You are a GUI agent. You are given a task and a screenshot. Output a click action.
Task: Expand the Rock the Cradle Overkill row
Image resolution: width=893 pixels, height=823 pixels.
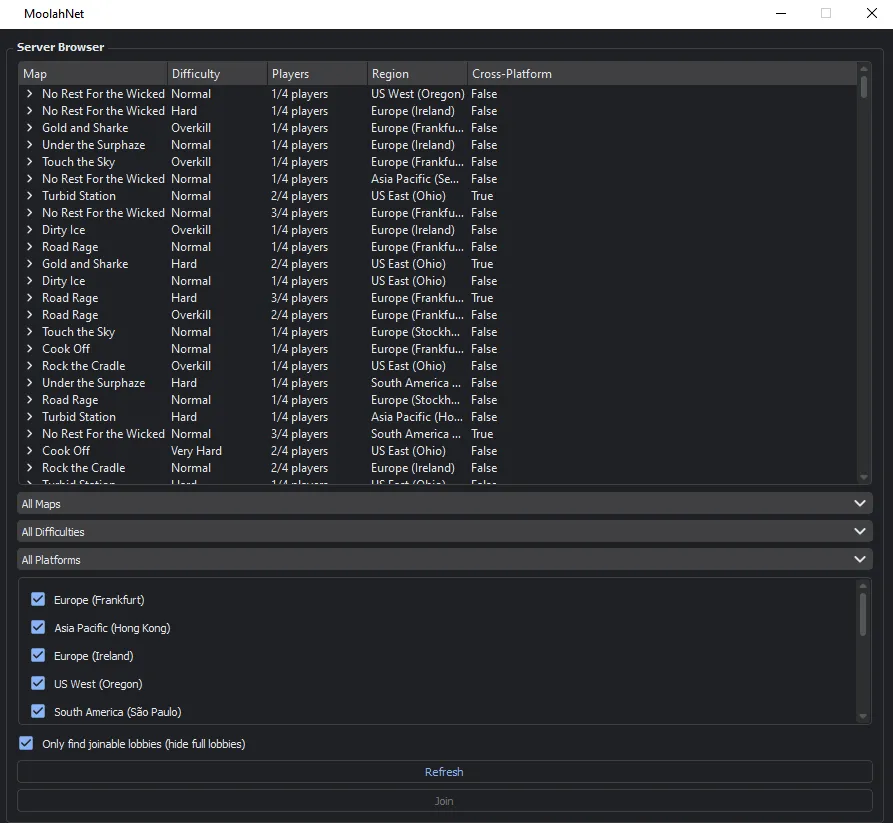coord(29,366)
